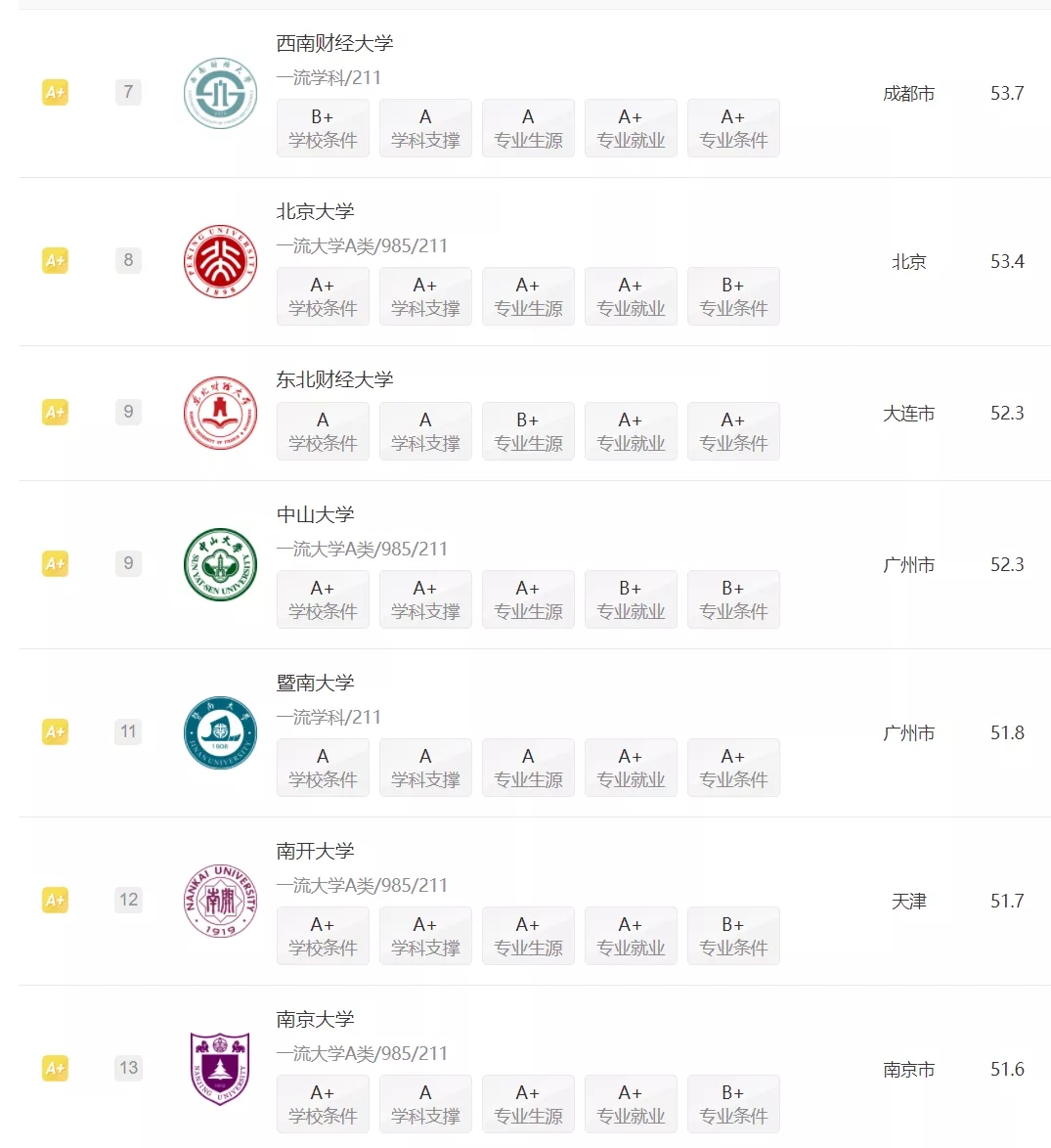1051x1148 pixels.
Task: Open the Nankai University emblem
Action: (x=220, y=902)
